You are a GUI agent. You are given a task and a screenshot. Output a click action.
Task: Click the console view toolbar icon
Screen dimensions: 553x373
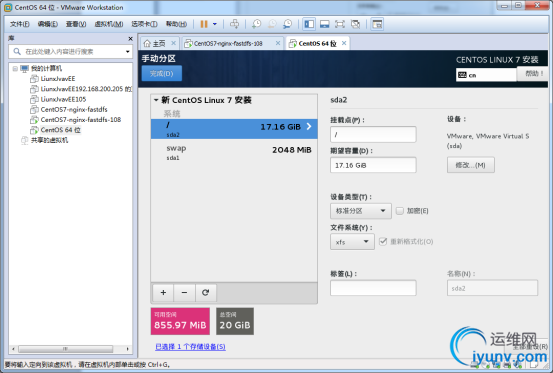(x=377, y=24)
